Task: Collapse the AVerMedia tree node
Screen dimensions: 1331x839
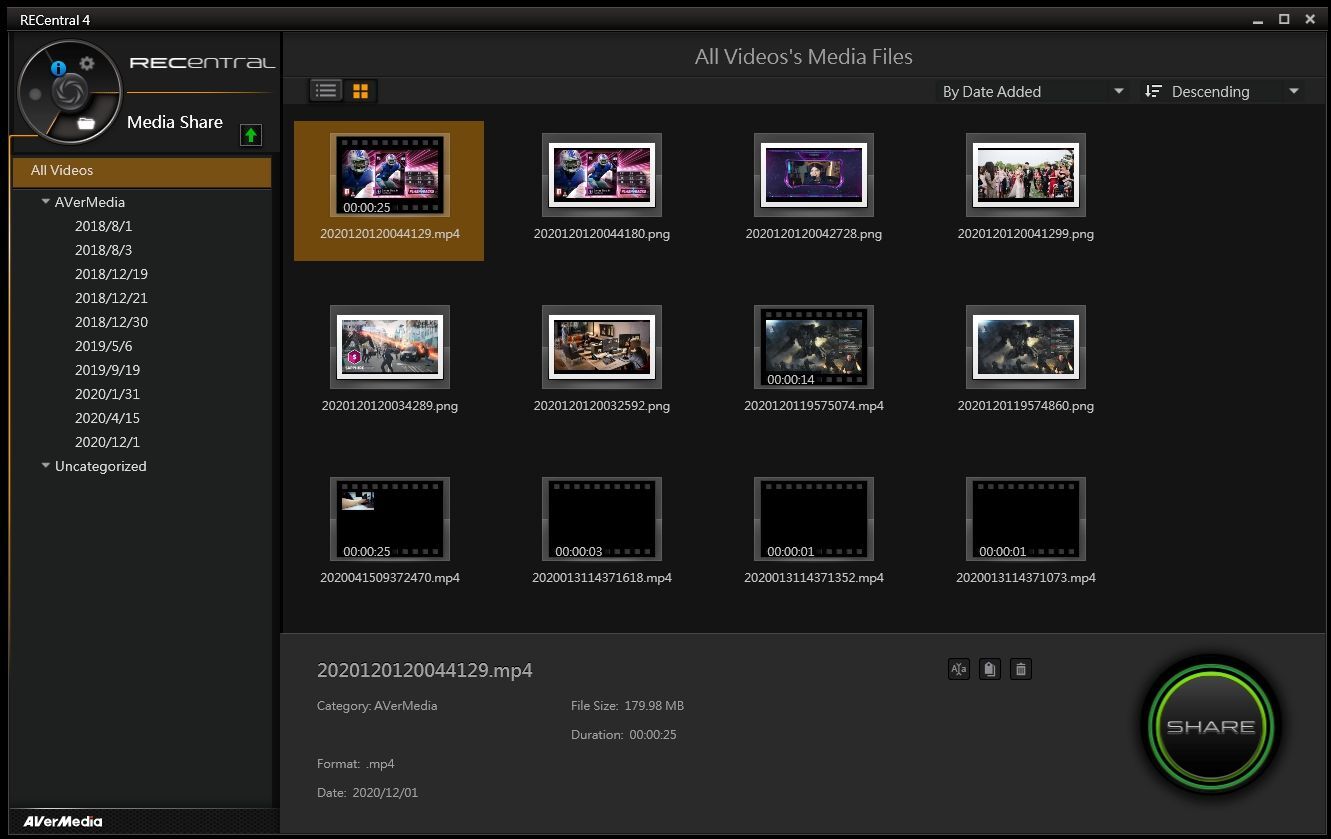Action: click(x=46, y=202)
